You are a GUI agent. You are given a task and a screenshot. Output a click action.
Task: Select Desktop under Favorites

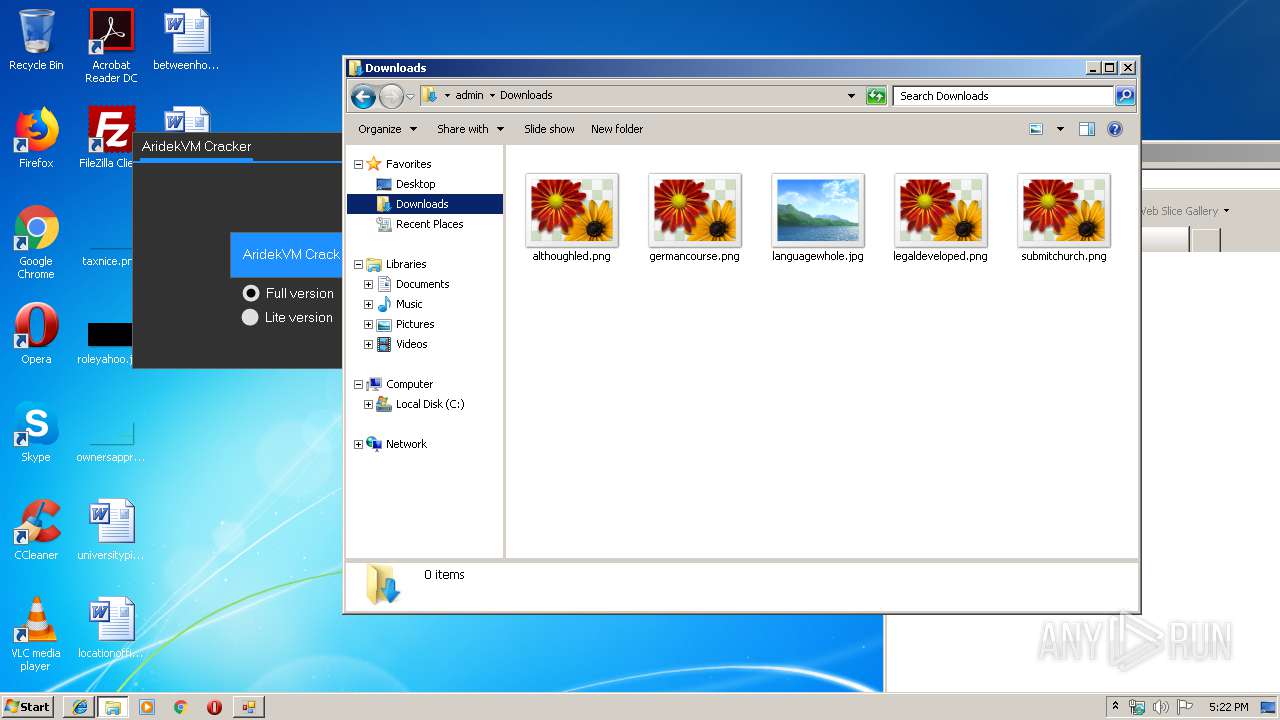pyautogui.click(x=415, y=184)
